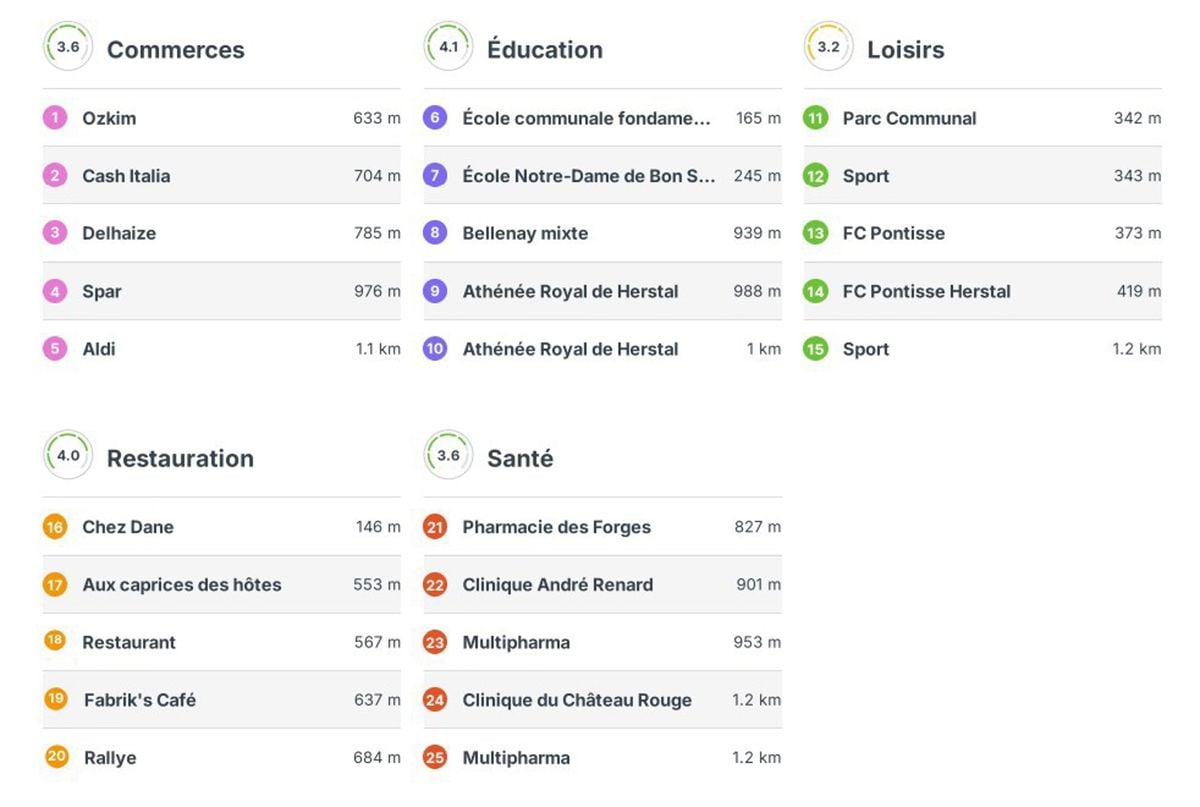1200x807 pixels.
Task: Click the 4.1 score ring beside Éducation
Action: tap(448, 47)
